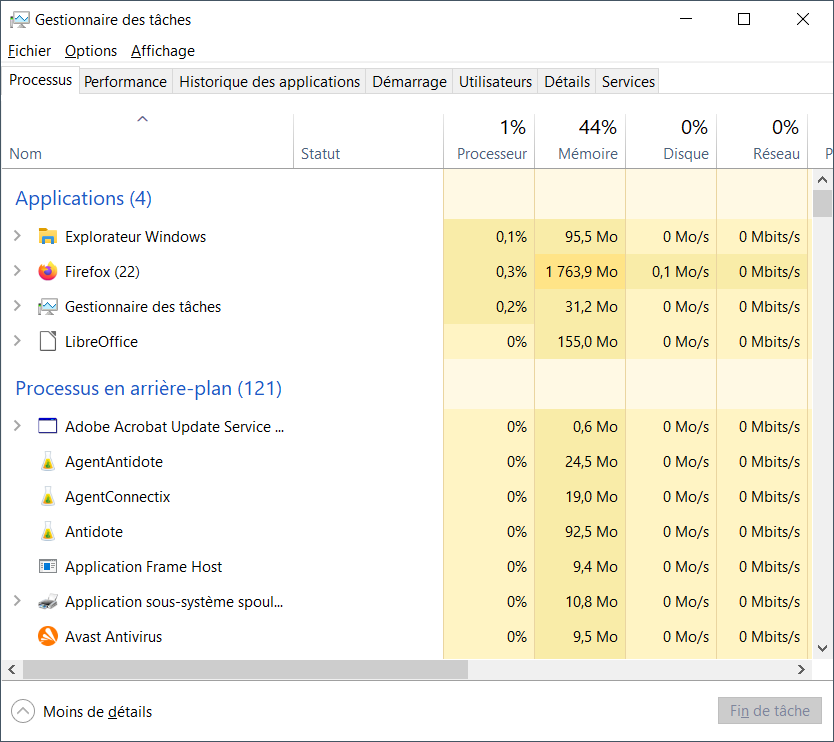Select the LibreOffice row name
Screen dimensions: 834x742
[101, 342]
